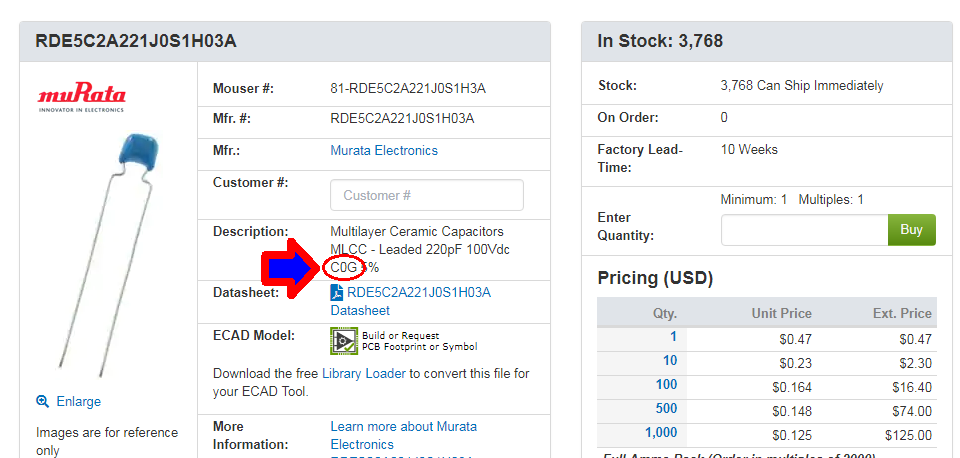Click the RDE5C2A221J0S1H03A page heading

click(136, 42)
